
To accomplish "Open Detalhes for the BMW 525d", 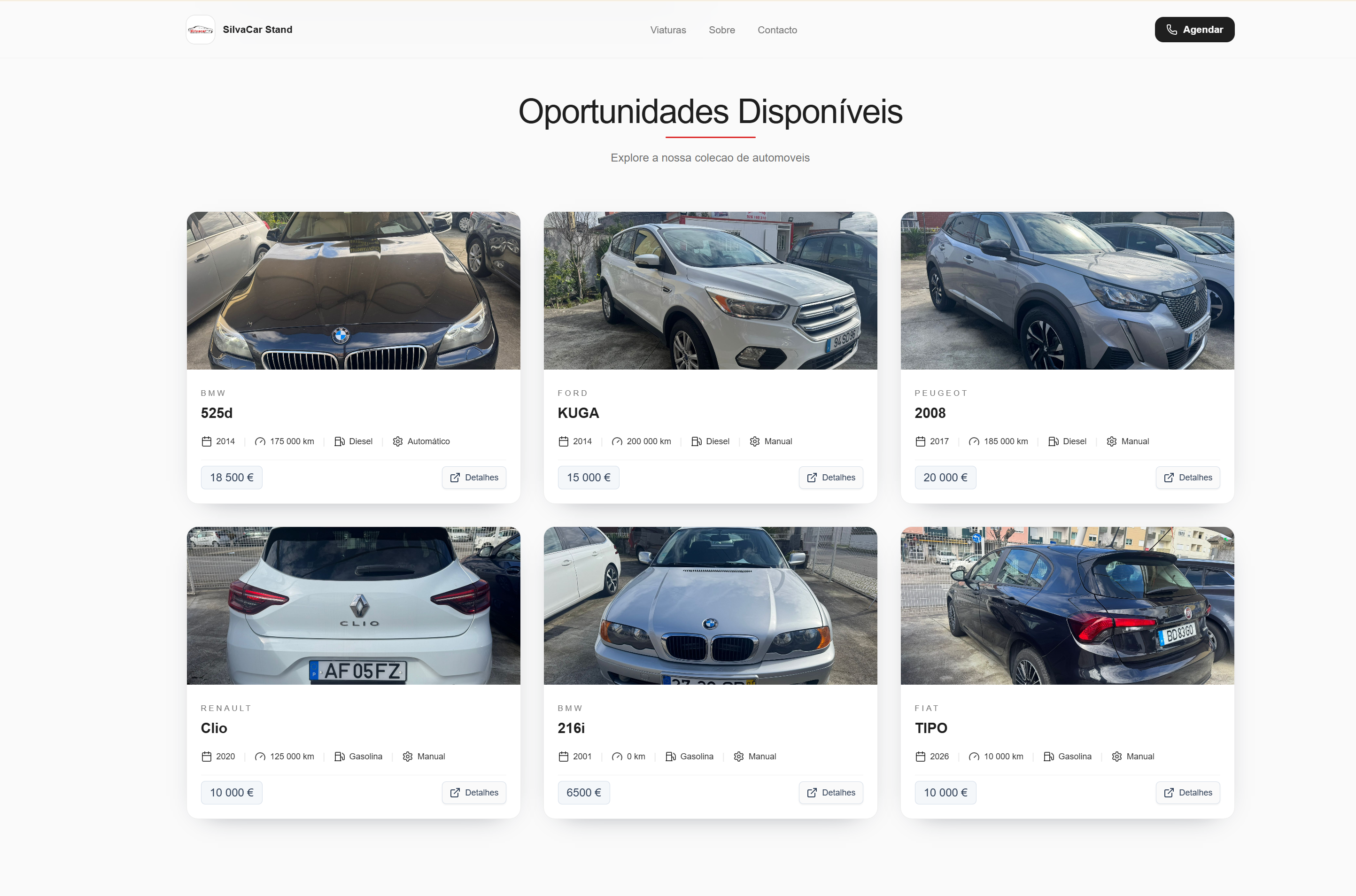I will [474, 478].
